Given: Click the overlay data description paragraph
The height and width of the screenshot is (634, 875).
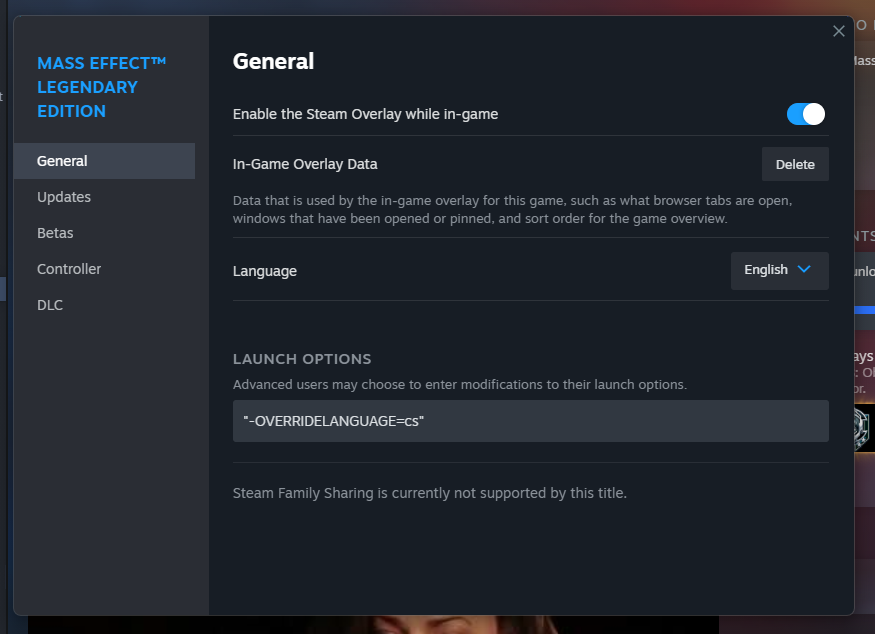Looking at the screenshot, I should (x=512, y=209).
